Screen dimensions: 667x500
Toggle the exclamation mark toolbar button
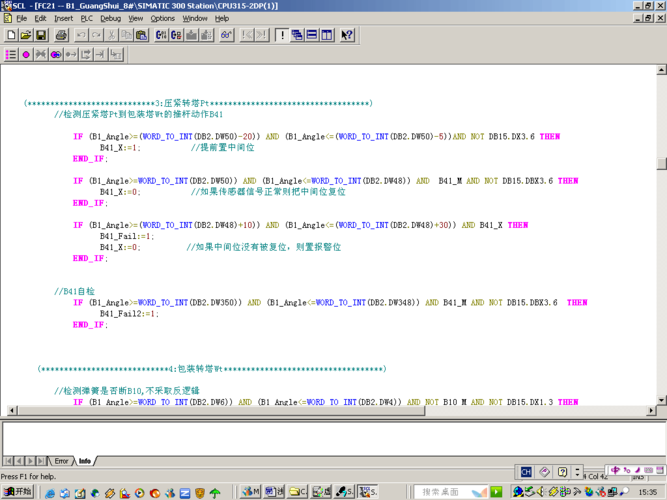282,35
